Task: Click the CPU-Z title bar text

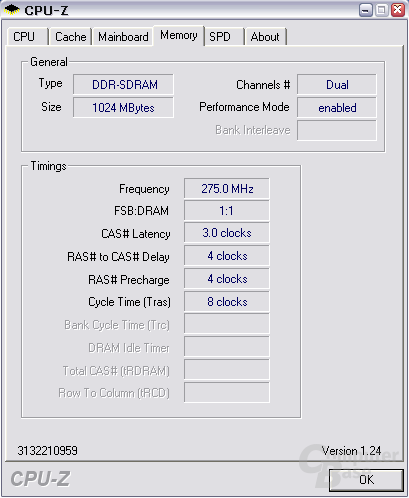Action: pyautogui.click(x=46, y=10)
